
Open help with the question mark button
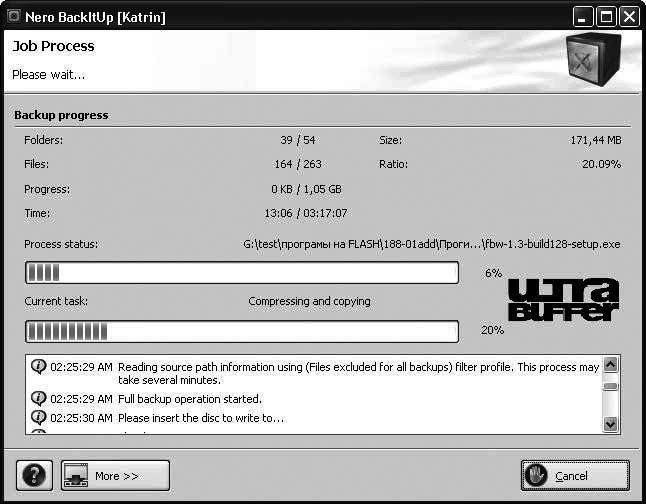tap(34, 475)
